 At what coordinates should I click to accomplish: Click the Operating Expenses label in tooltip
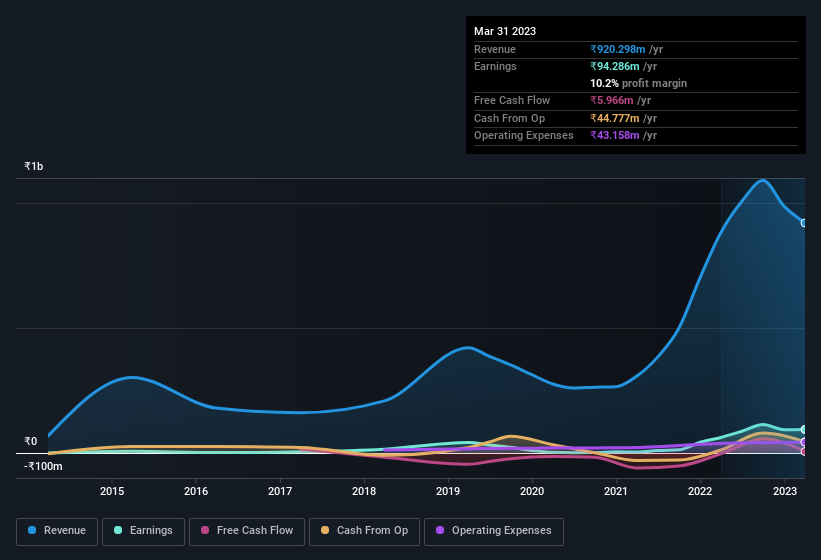(x=524, y=135)
